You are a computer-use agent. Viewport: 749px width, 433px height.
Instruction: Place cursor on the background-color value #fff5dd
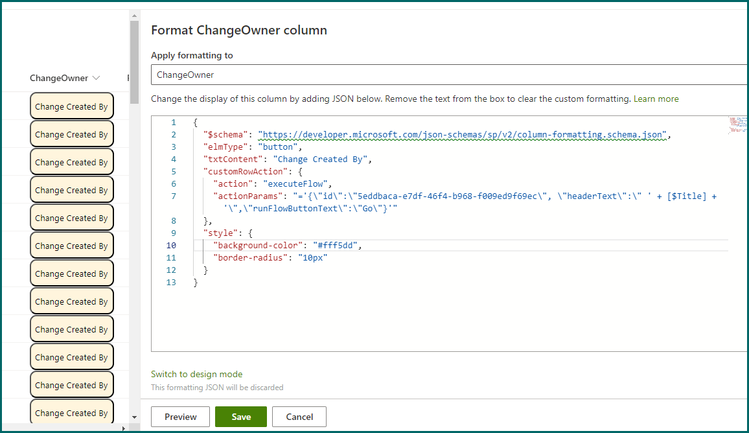pos(335,245)
